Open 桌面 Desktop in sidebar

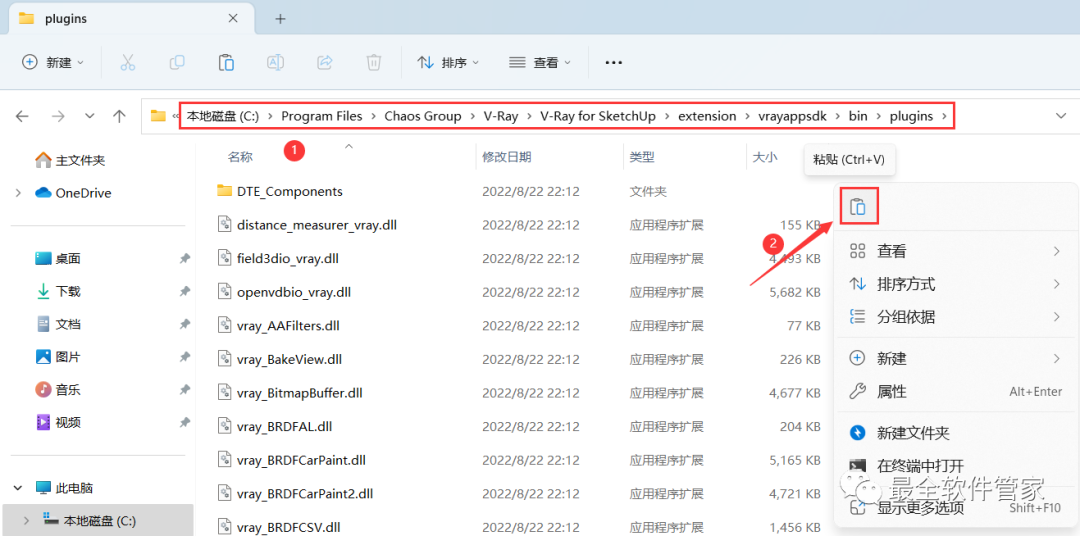(x=58, y=258)
